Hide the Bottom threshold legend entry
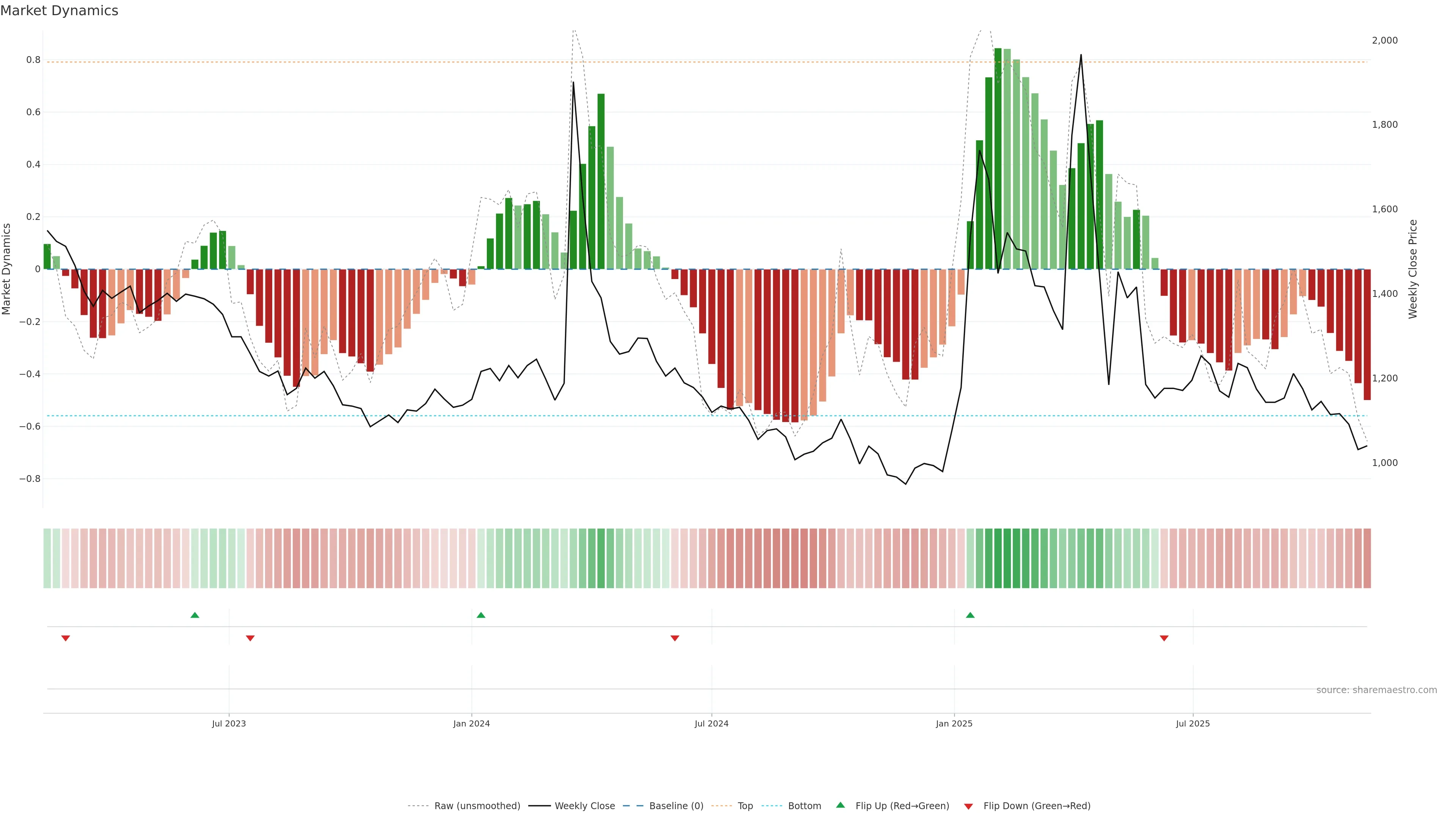Screen dimensions: 1456x819 point(804,806)
